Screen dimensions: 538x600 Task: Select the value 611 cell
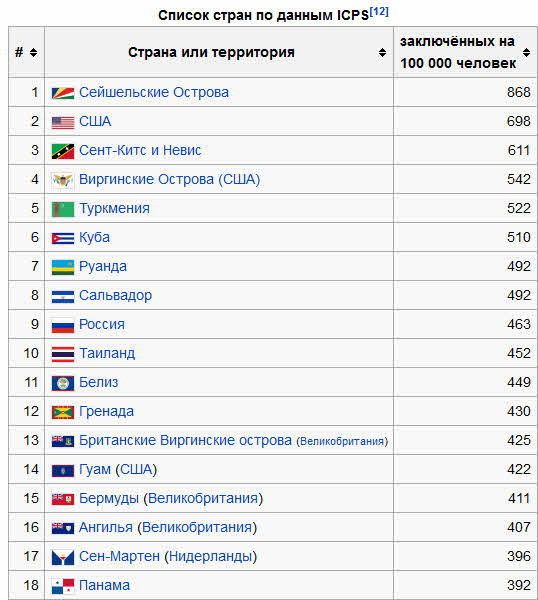518,150
